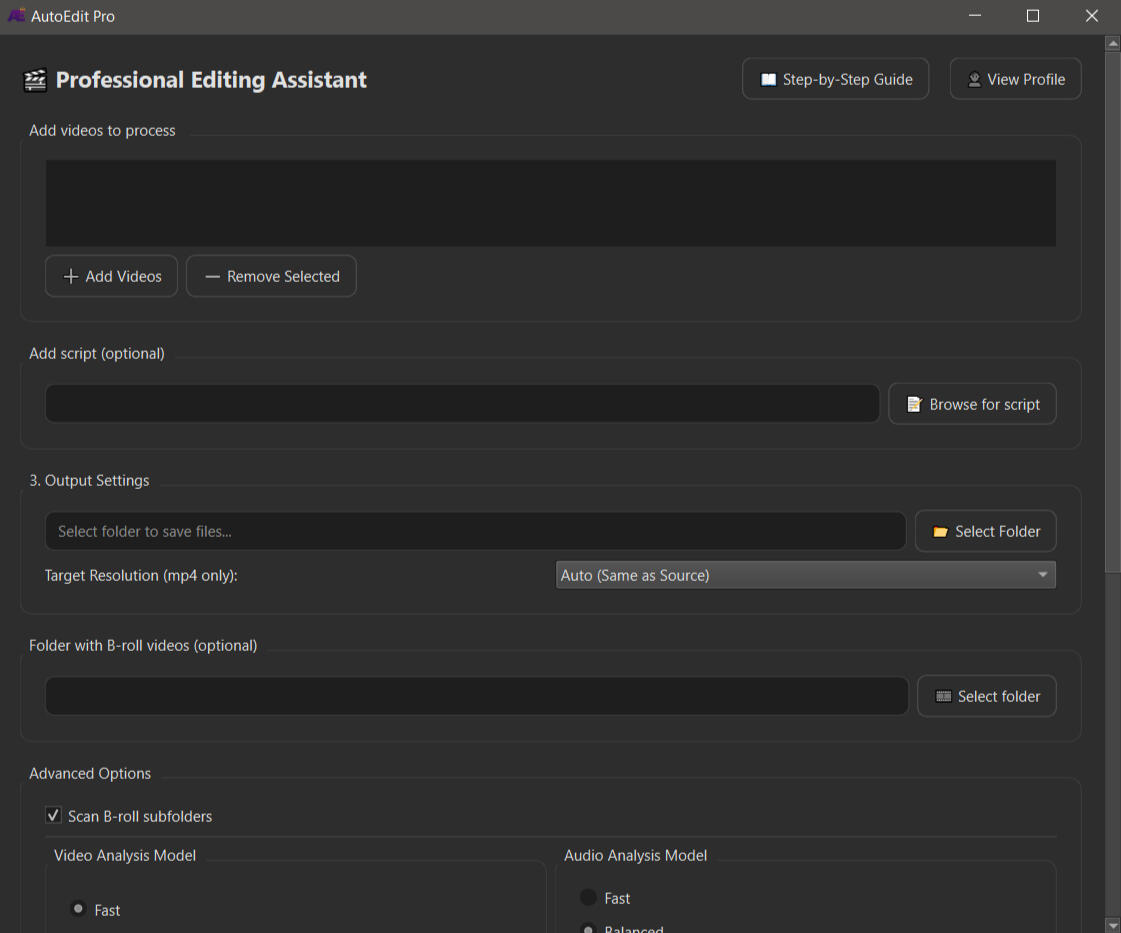Click the script path text field

(462, 404)
